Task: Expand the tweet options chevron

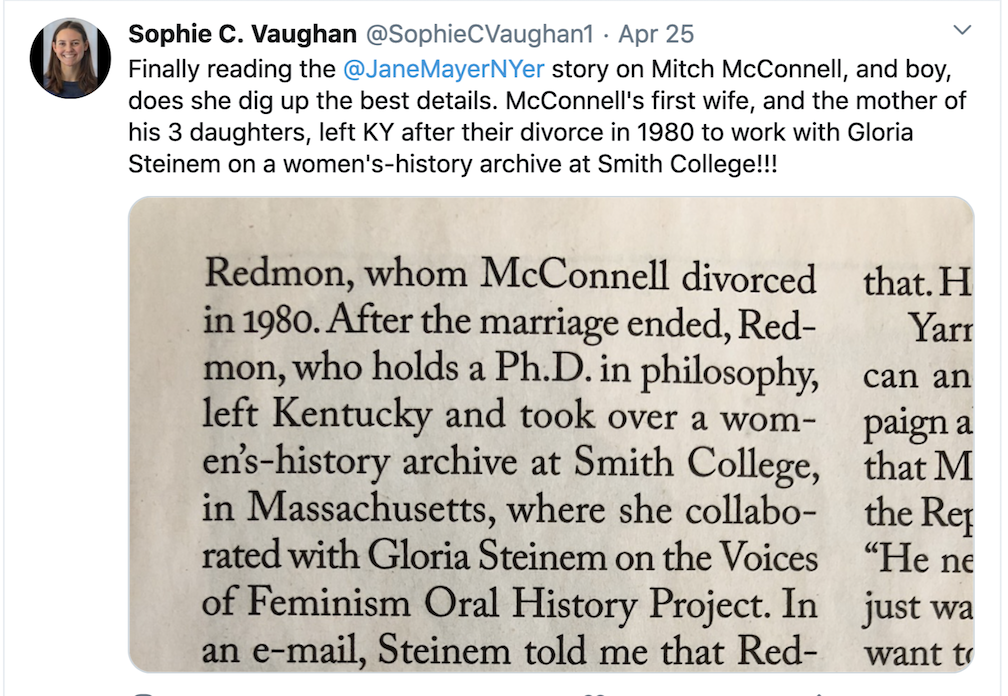Action: [x=963, y=32]
